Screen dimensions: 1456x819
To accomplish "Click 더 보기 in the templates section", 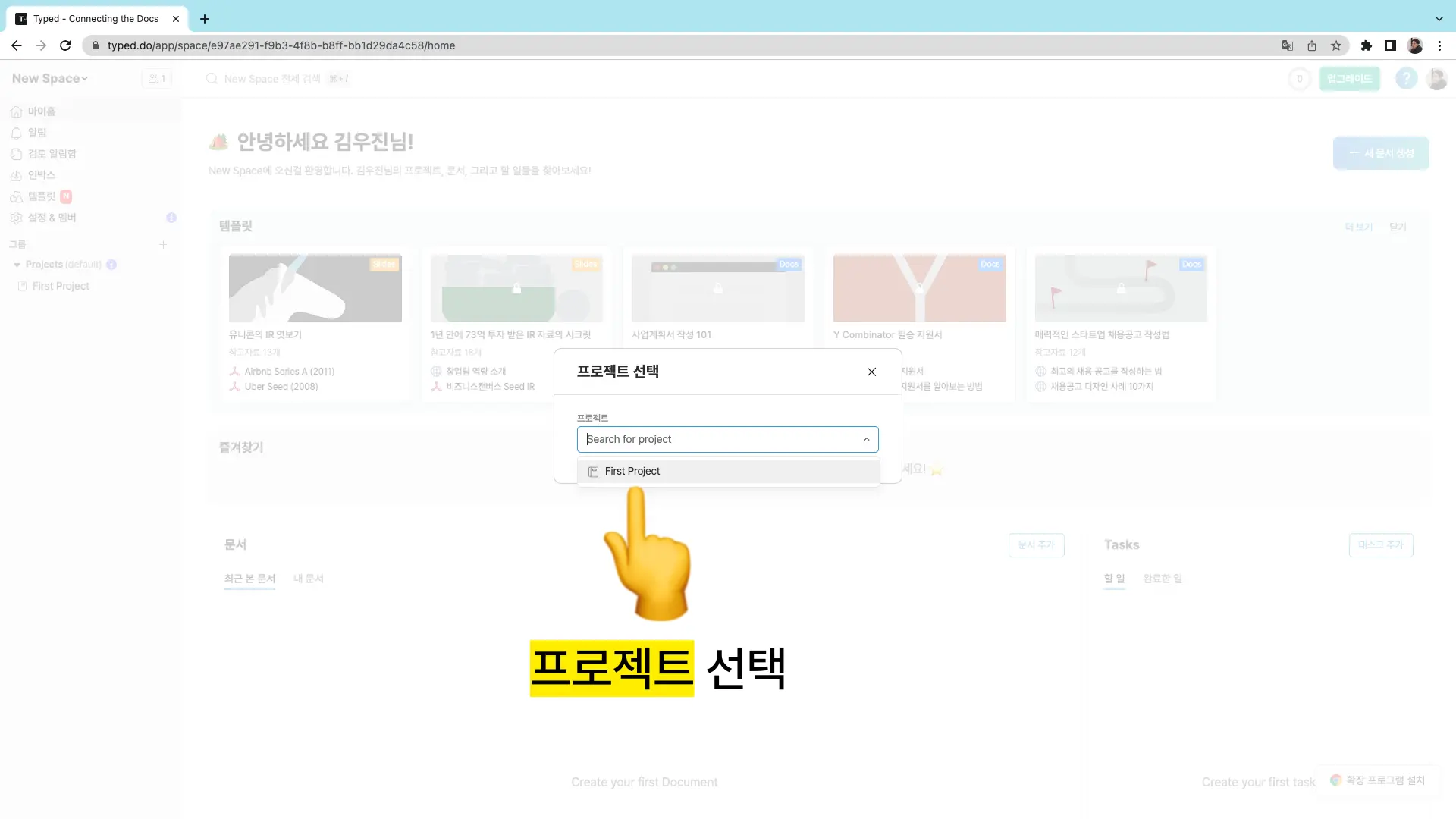I will (x=1359, y=227).
